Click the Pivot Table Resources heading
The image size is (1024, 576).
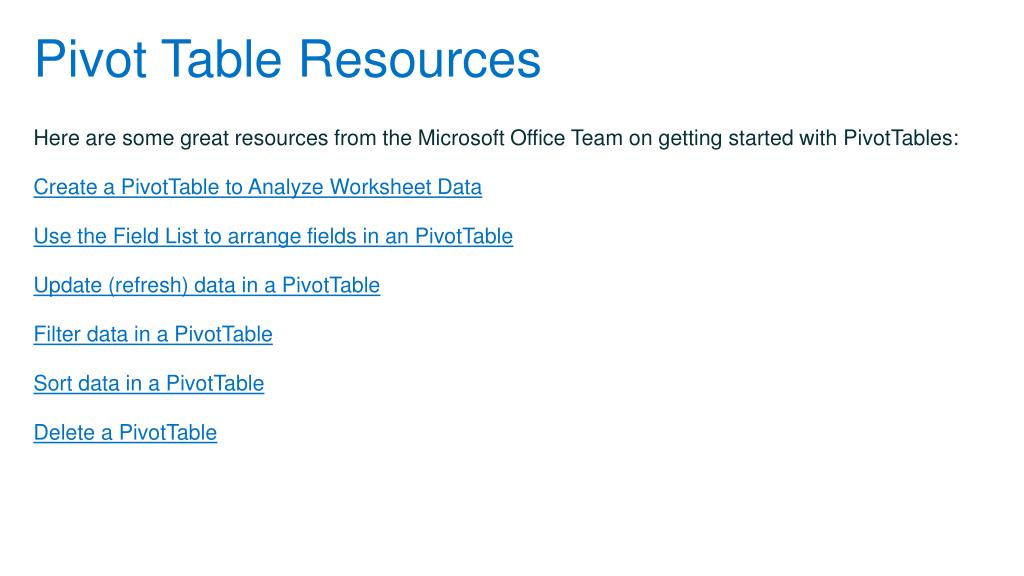pyautogui.click(x=287, y=59)
